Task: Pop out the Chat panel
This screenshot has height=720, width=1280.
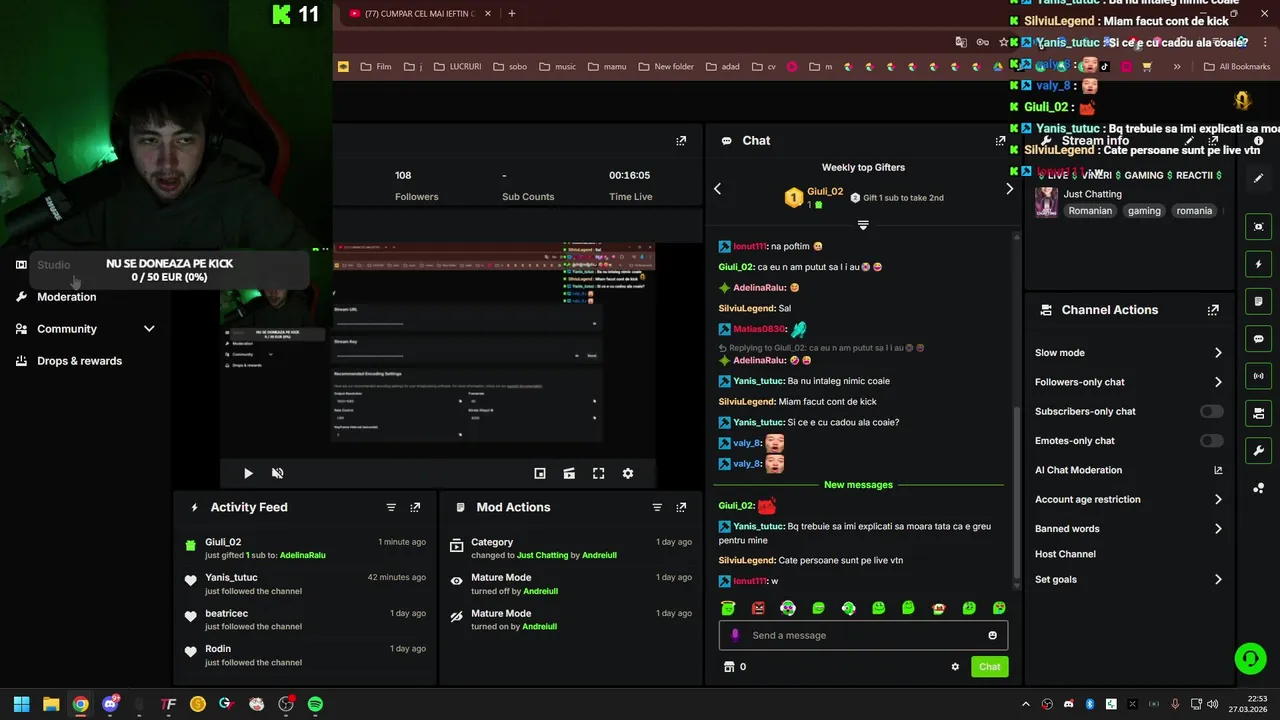Action: (1000, 141)
